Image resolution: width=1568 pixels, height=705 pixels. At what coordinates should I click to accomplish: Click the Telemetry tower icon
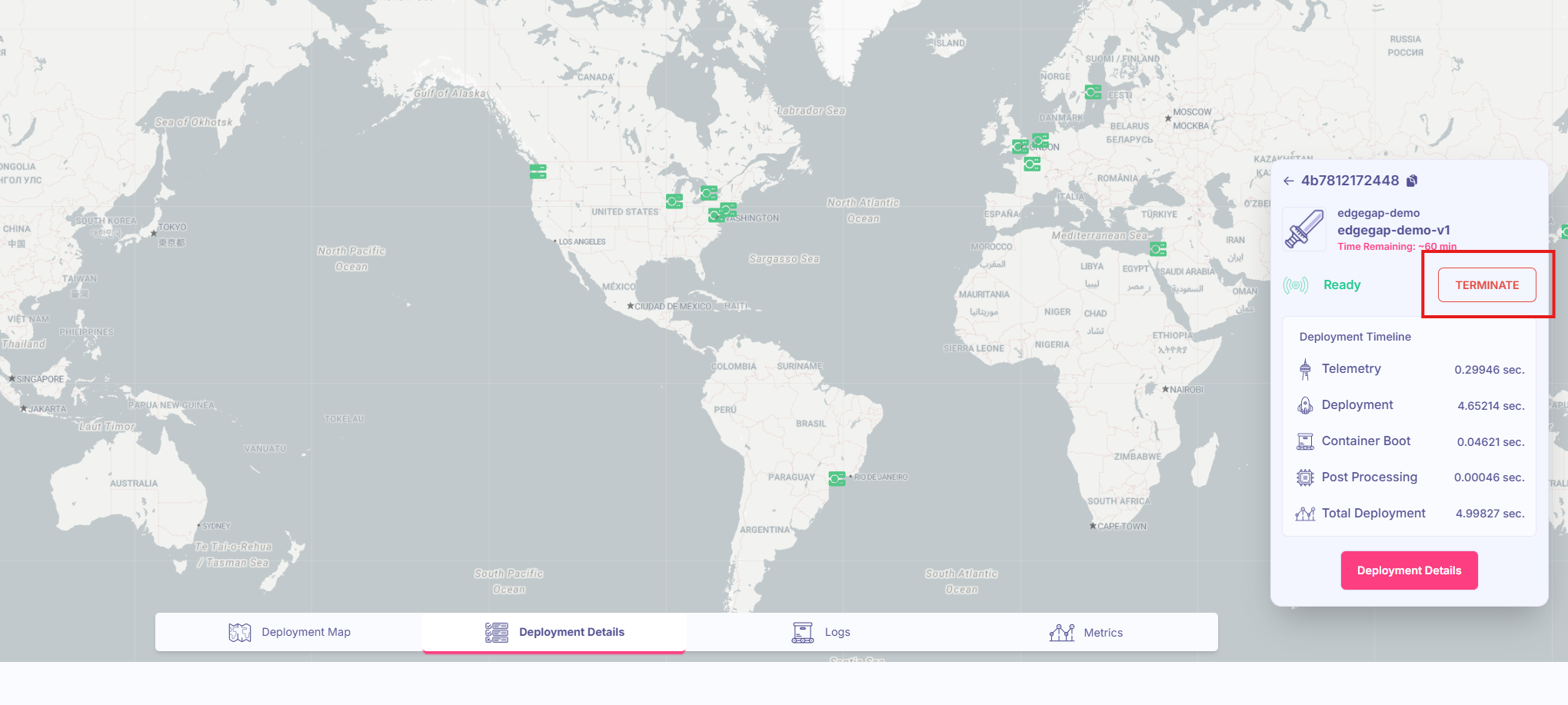[x=1305, y=370]
